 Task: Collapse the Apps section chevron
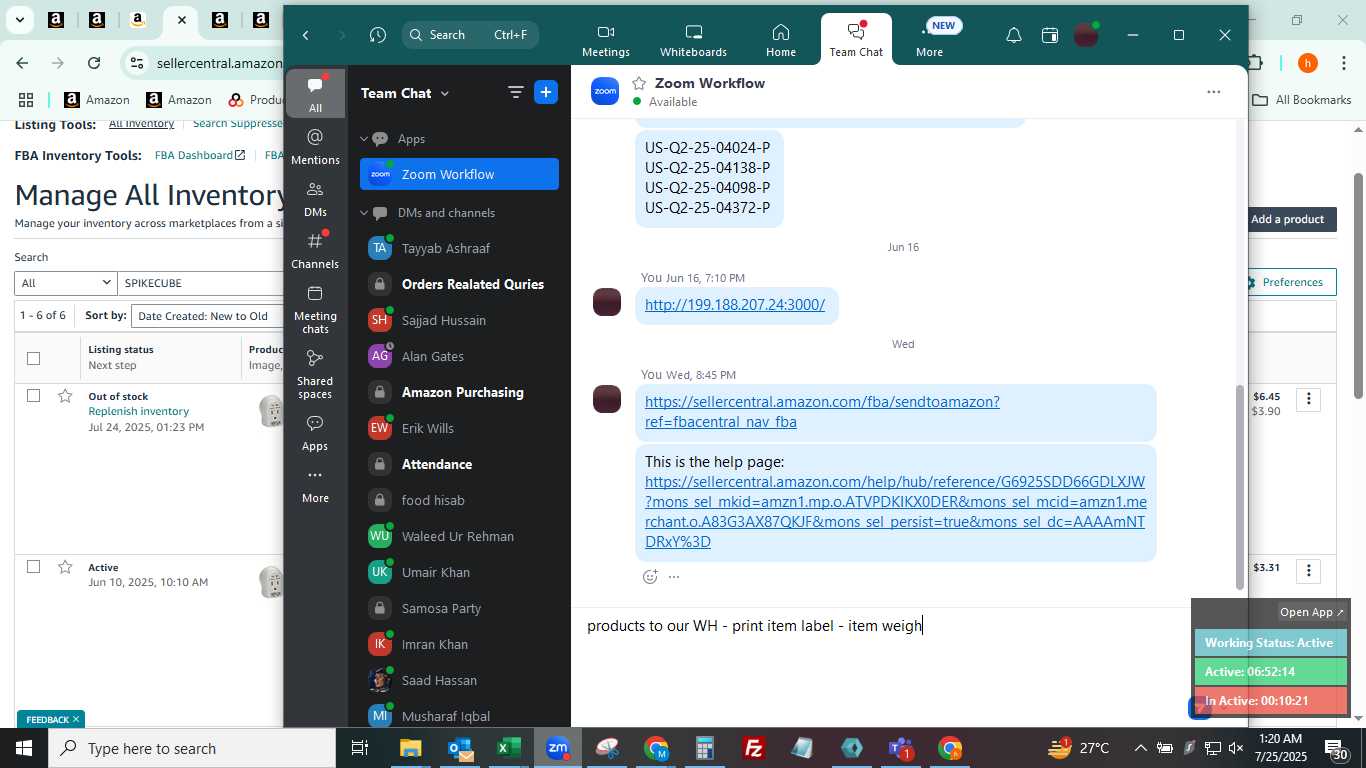[x=365, y=139]
